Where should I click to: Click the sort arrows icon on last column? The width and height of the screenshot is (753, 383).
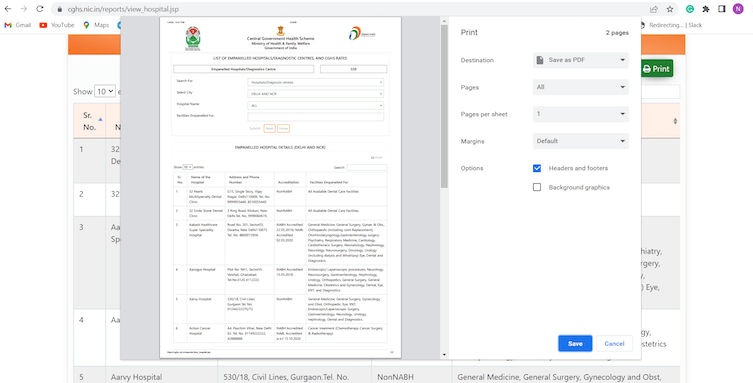[x=675, y=121]
